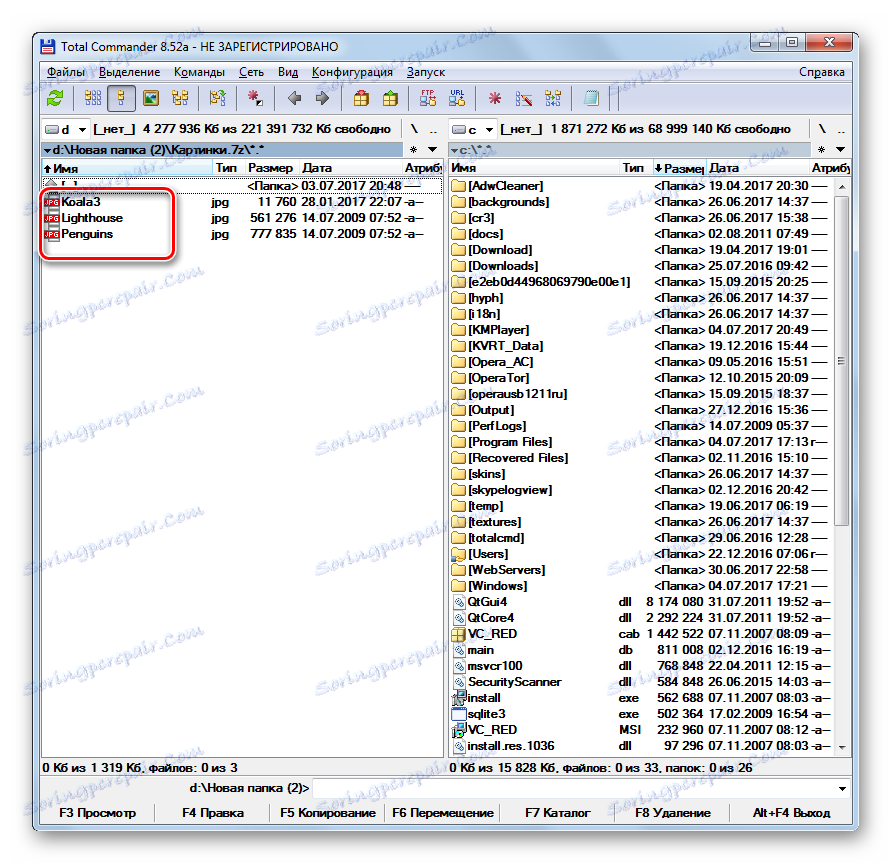This screenshot has height=864, width=892.
Task: Select the [Windows] folder icon
Action: pos(459,586)
